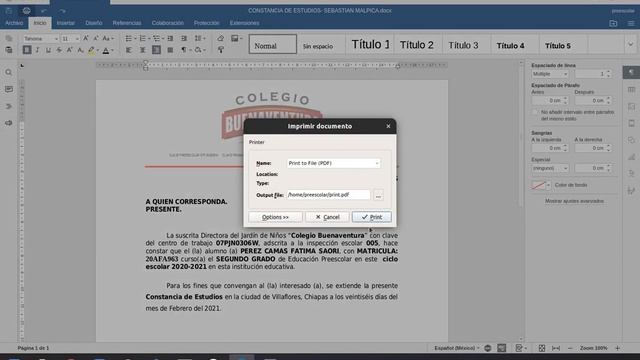Close the Imprimir documento dialog
This screenshot has width=640, height=360.
point(388,126)
